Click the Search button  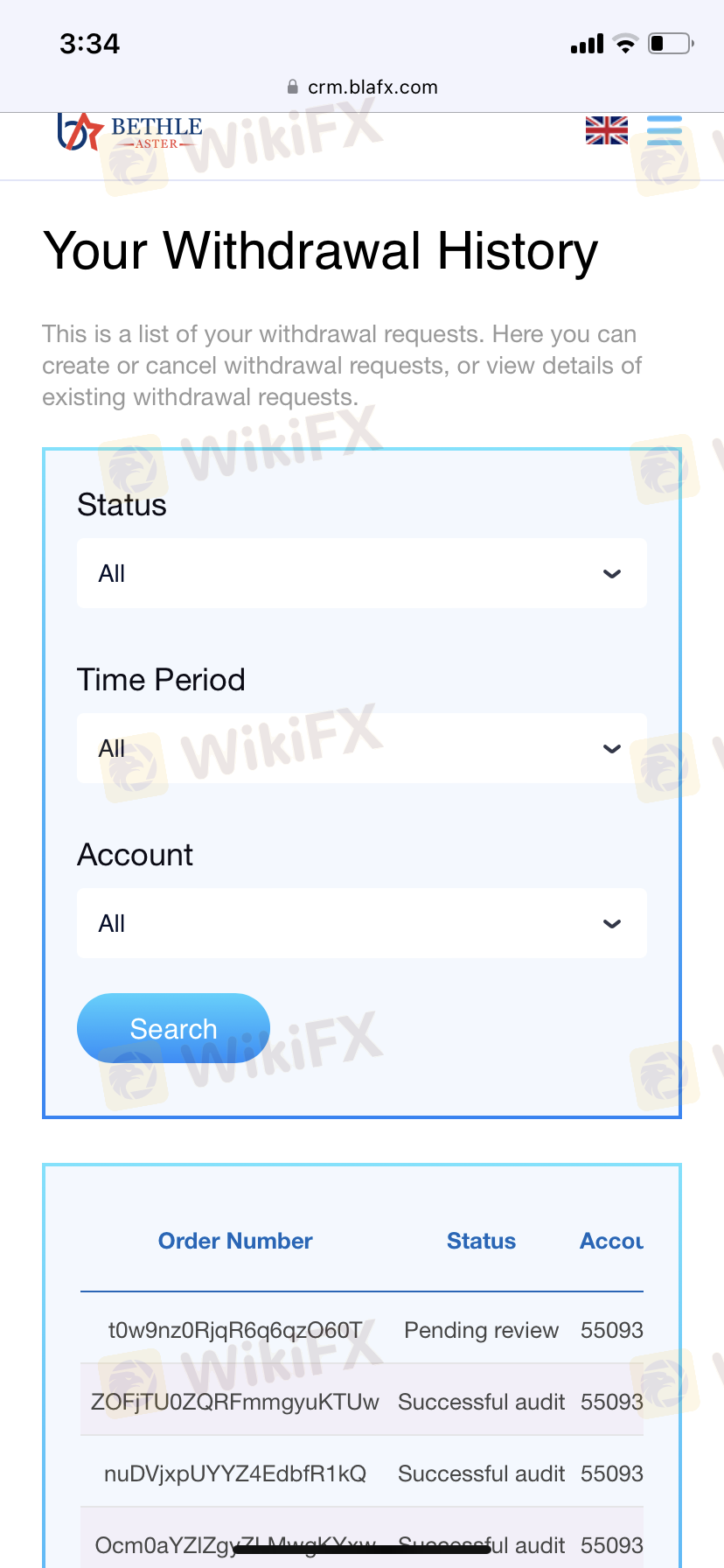pyautogui.click(x=173, y=1028)
